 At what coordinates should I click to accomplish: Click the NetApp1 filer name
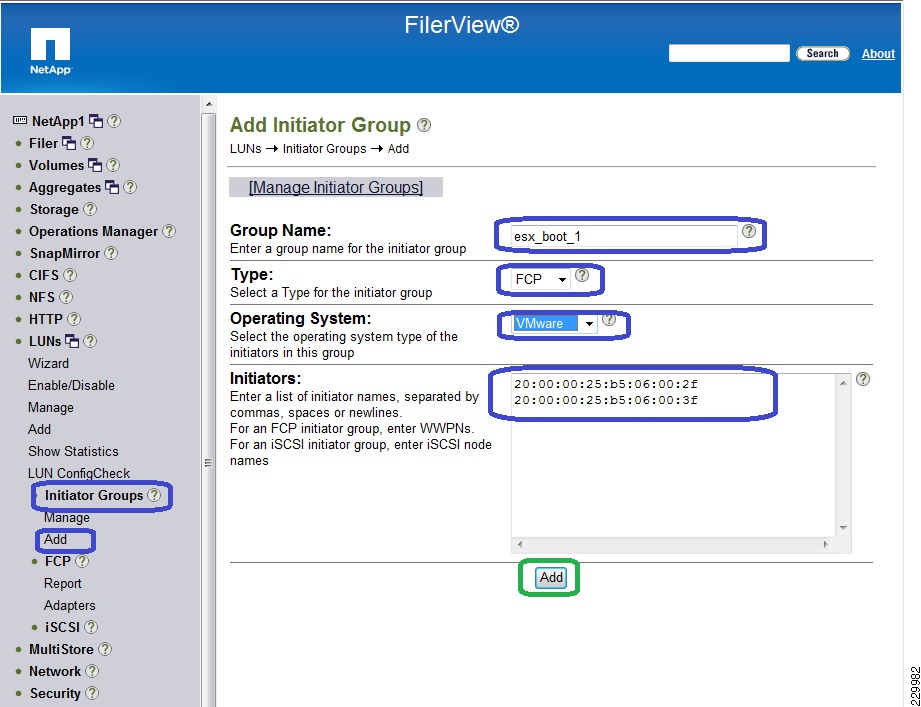coord(58,121)
